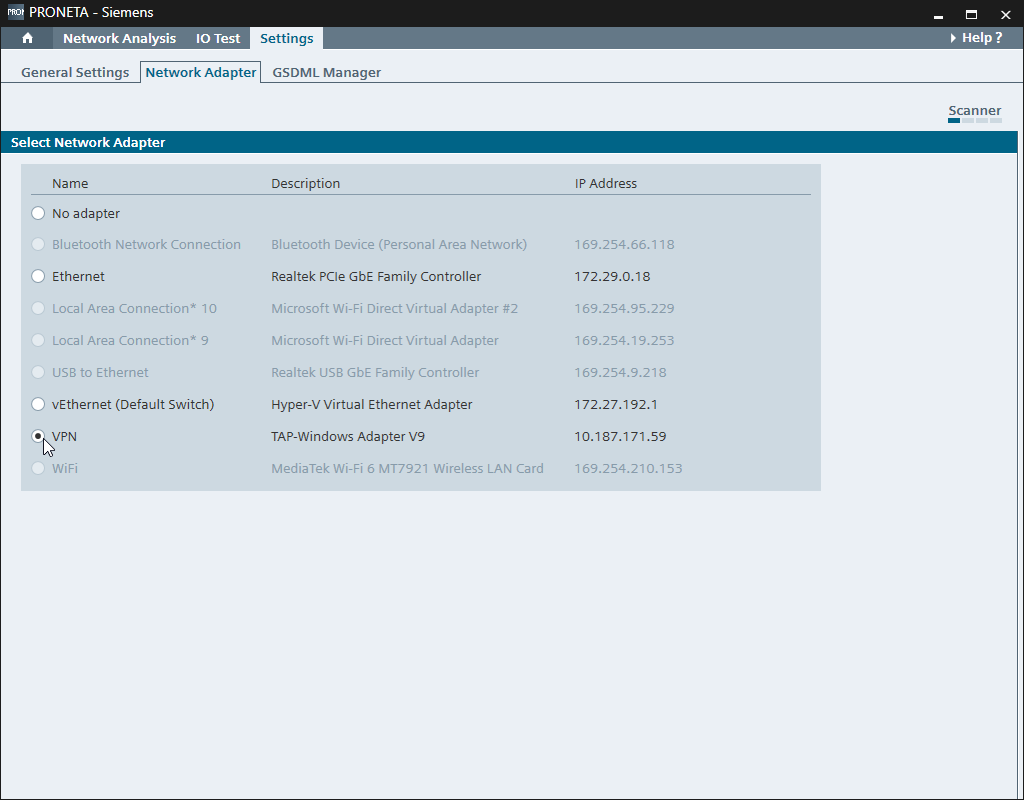Image resolution: width=1024 pixels, height=800 pixels.
Task: Click the Help arrow icon
Action: click(951, 37)
